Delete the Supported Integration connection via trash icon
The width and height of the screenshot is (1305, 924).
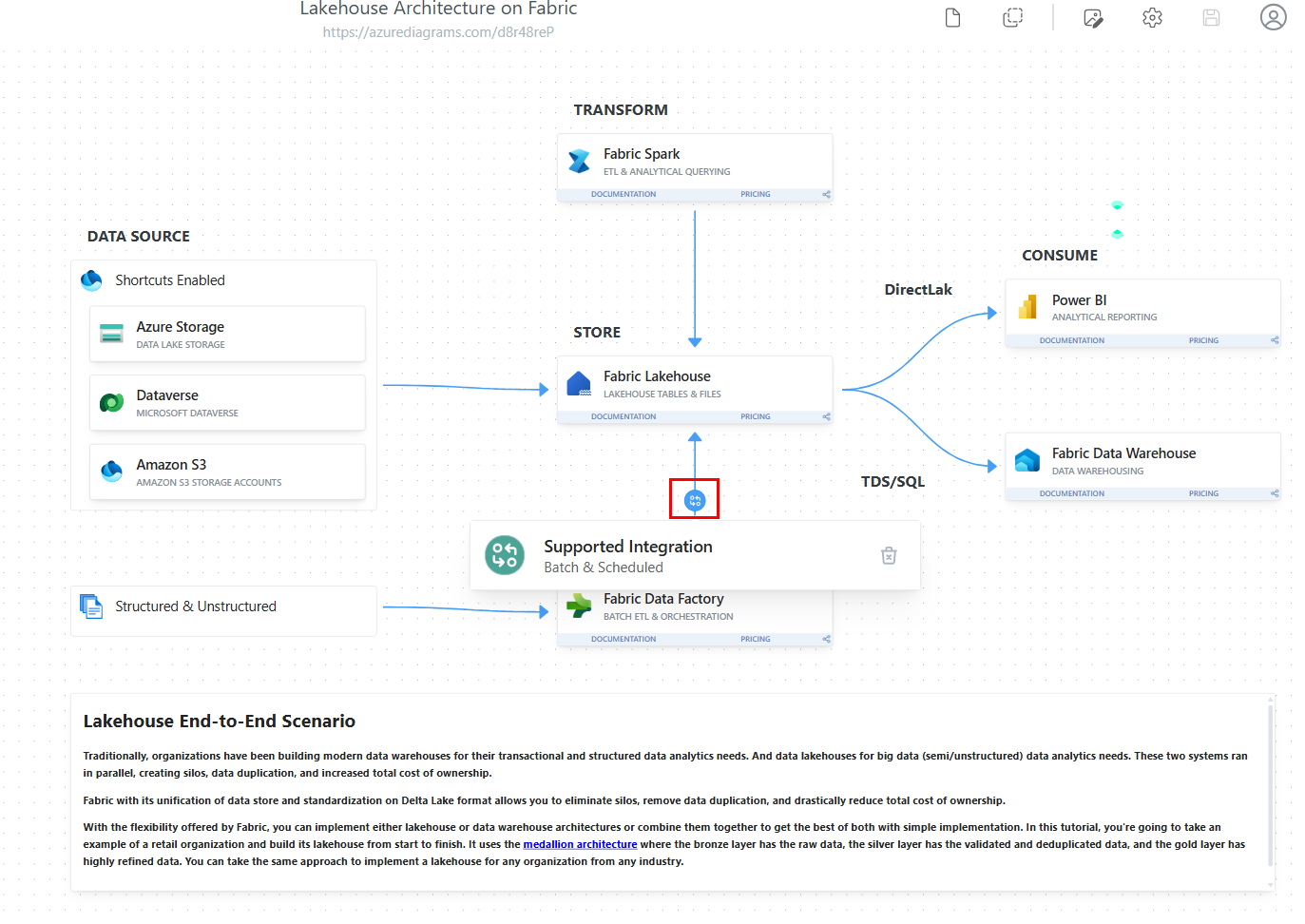(889, 555)
